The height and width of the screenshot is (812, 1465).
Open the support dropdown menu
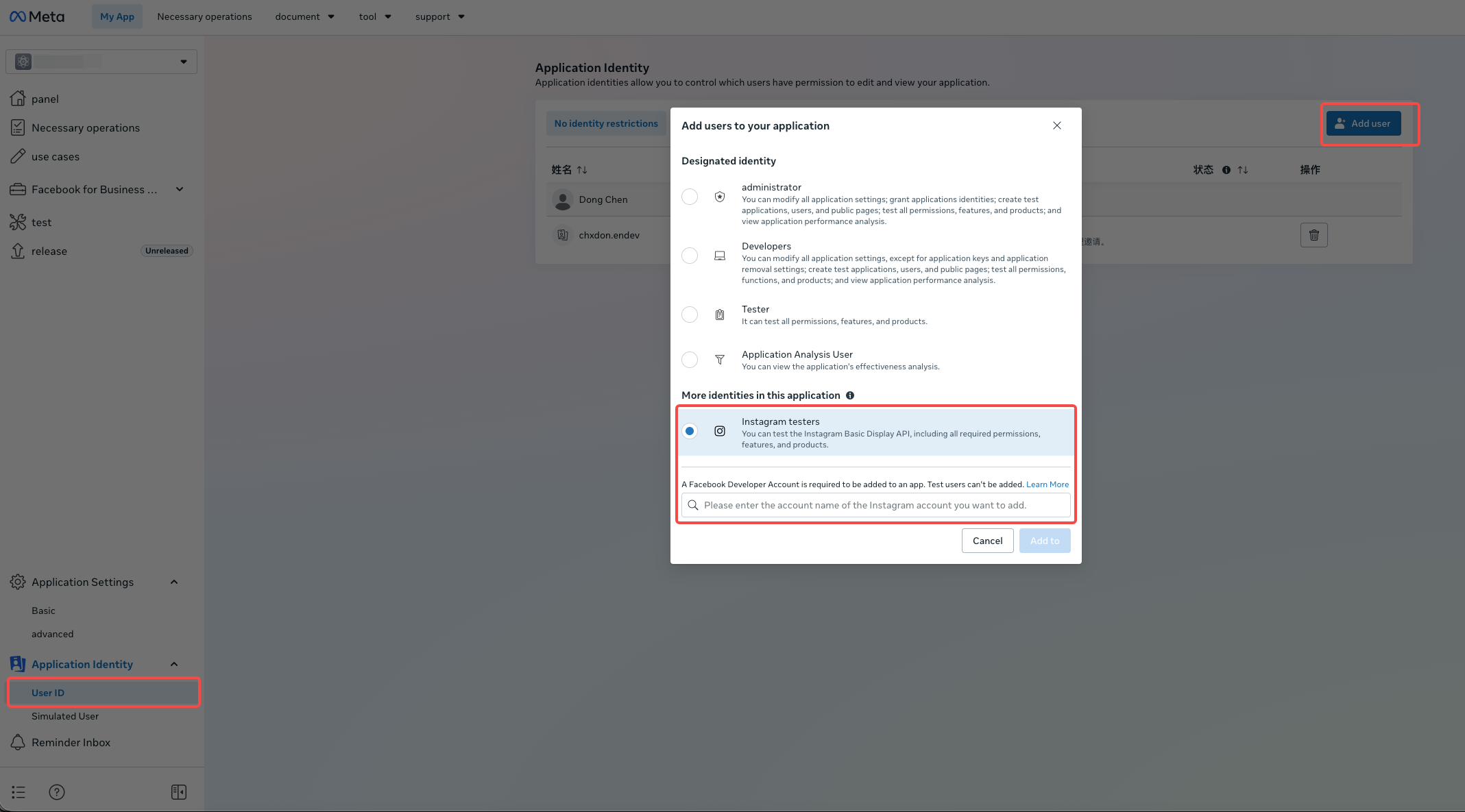[440, 16]
